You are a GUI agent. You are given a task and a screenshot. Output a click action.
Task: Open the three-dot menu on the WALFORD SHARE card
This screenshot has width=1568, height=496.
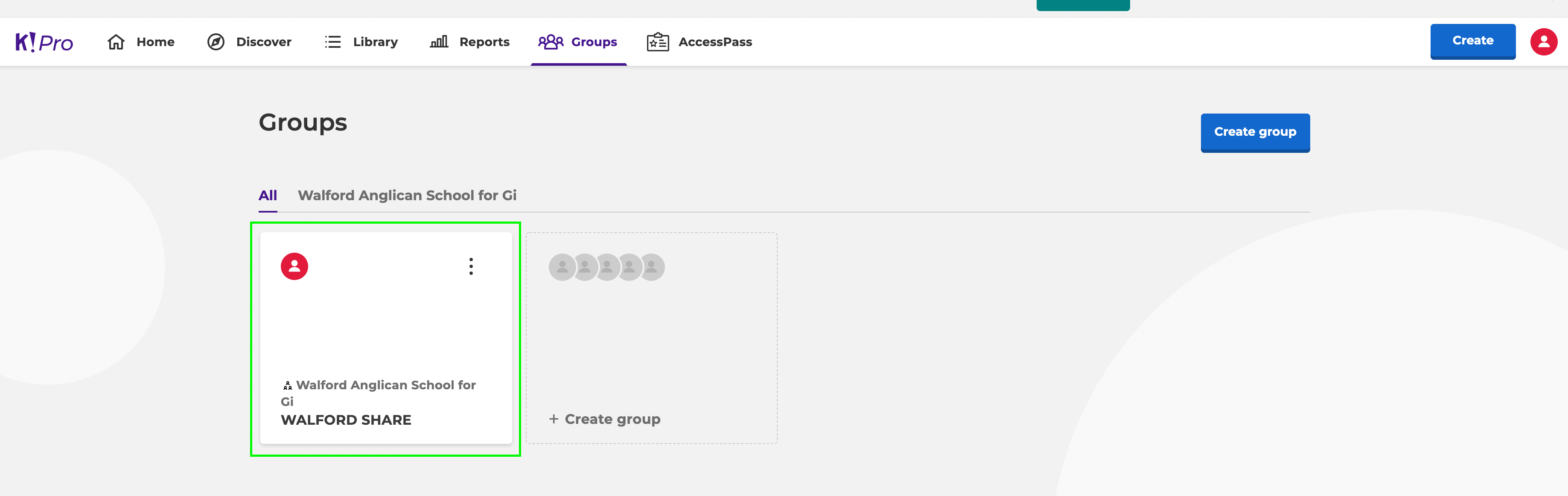(x=470, y=266)
